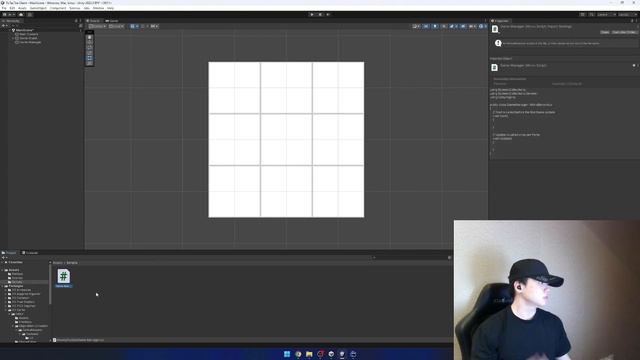Select MainScene in the Hierarchy
Viewport: 640px width, 360px height.
point(24,30)
